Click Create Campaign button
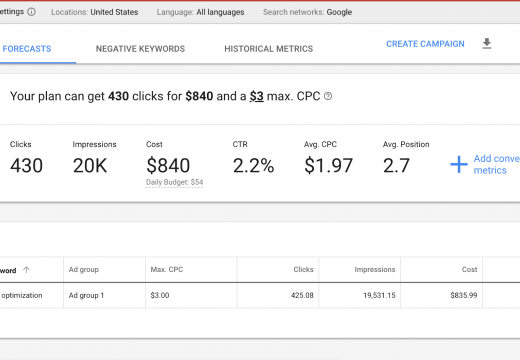This screenshot has height=360, width=520. [425, 44]
